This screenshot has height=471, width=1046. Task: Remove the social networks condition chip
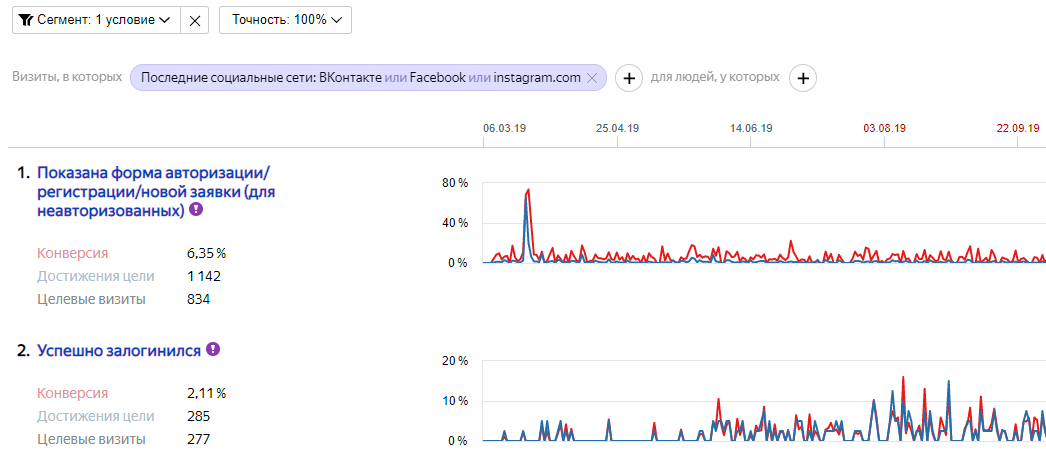point(592,77)
